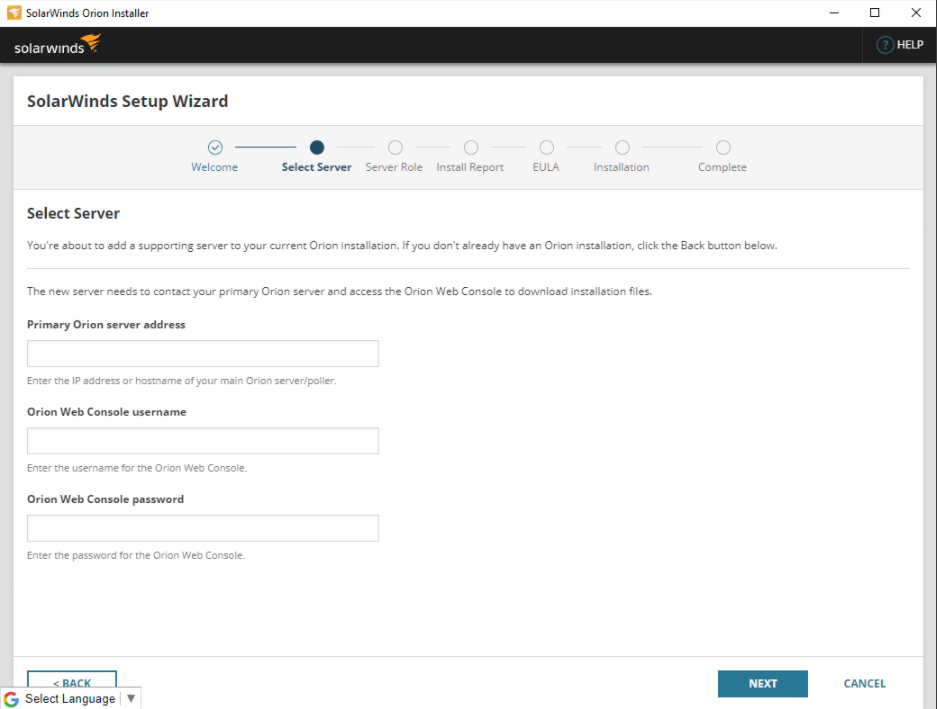Viewport: 937px width, 709px height.
Task: Click the SolarWinds logo in header
Action: click(57, 45)
